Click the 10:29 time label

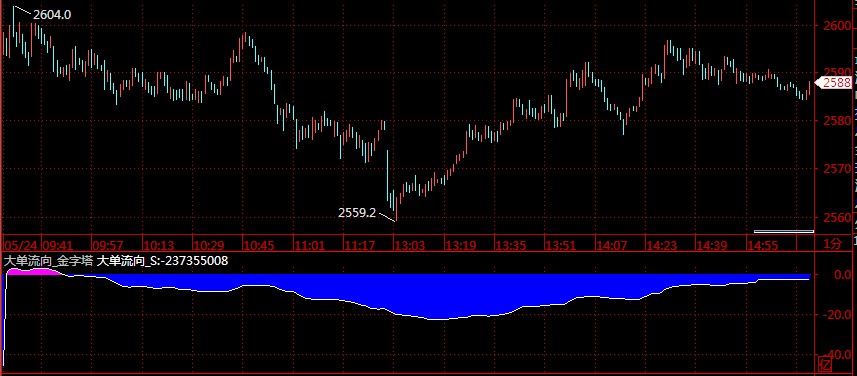[209, 244]
